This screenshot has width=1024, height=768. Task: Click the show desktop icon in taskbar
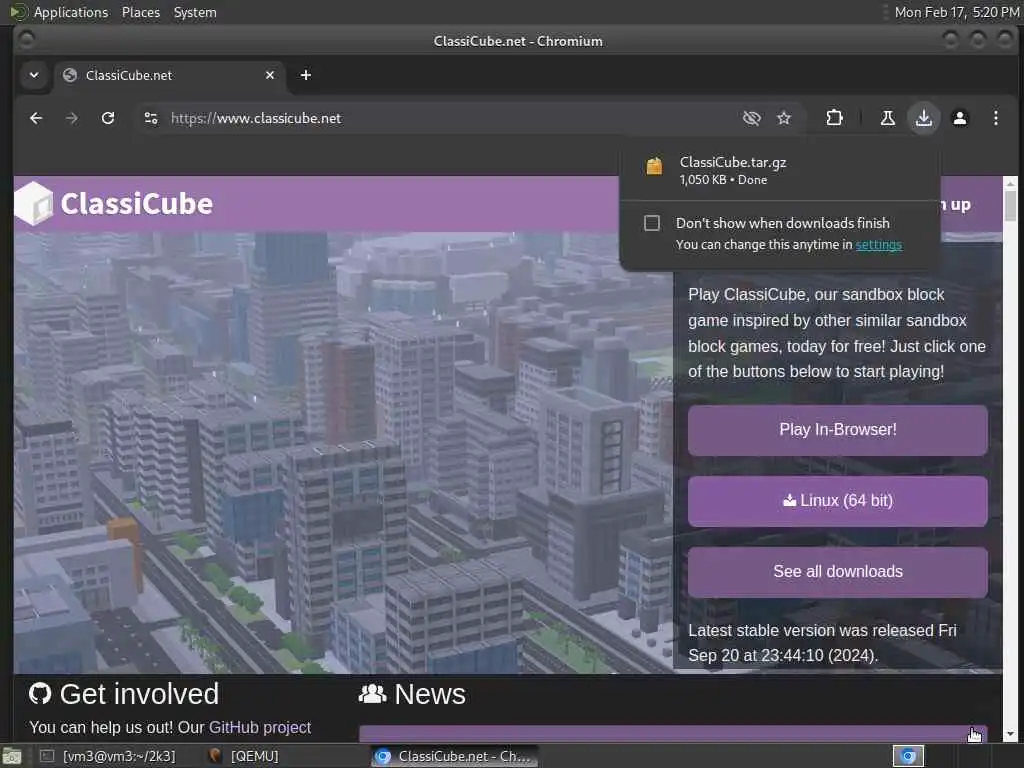12,757
